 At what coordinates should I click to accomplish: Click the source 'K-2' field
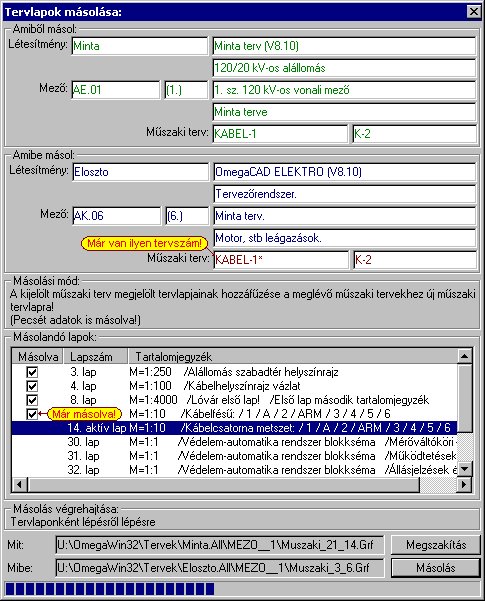tap(414, 134)
